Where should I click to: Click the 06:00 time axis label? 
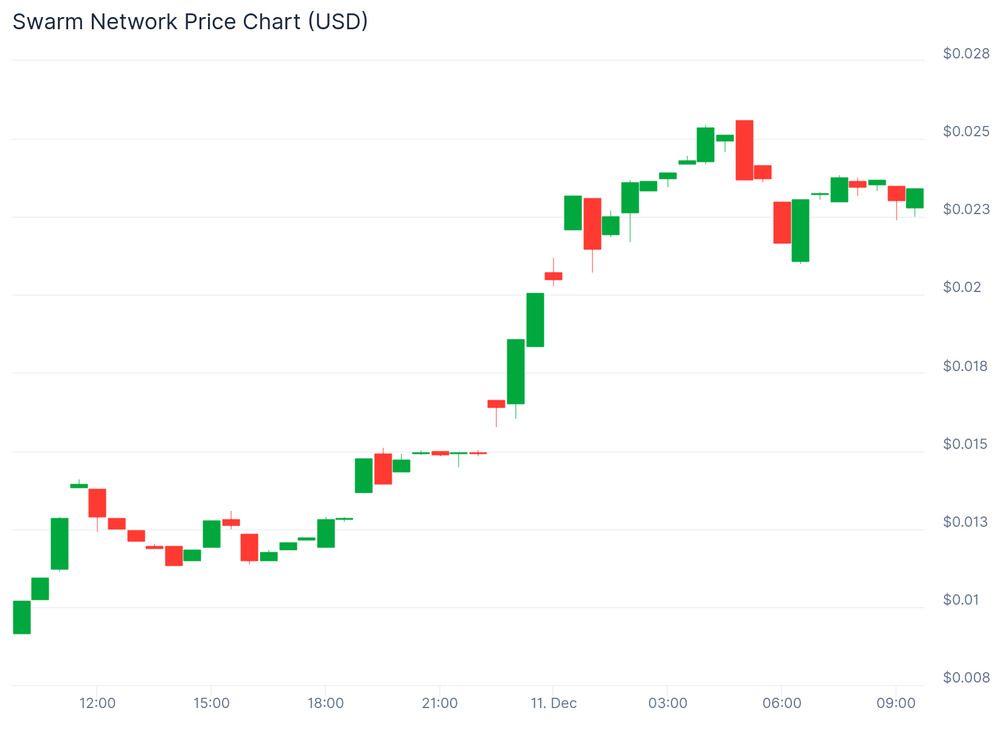click(782, 703)
